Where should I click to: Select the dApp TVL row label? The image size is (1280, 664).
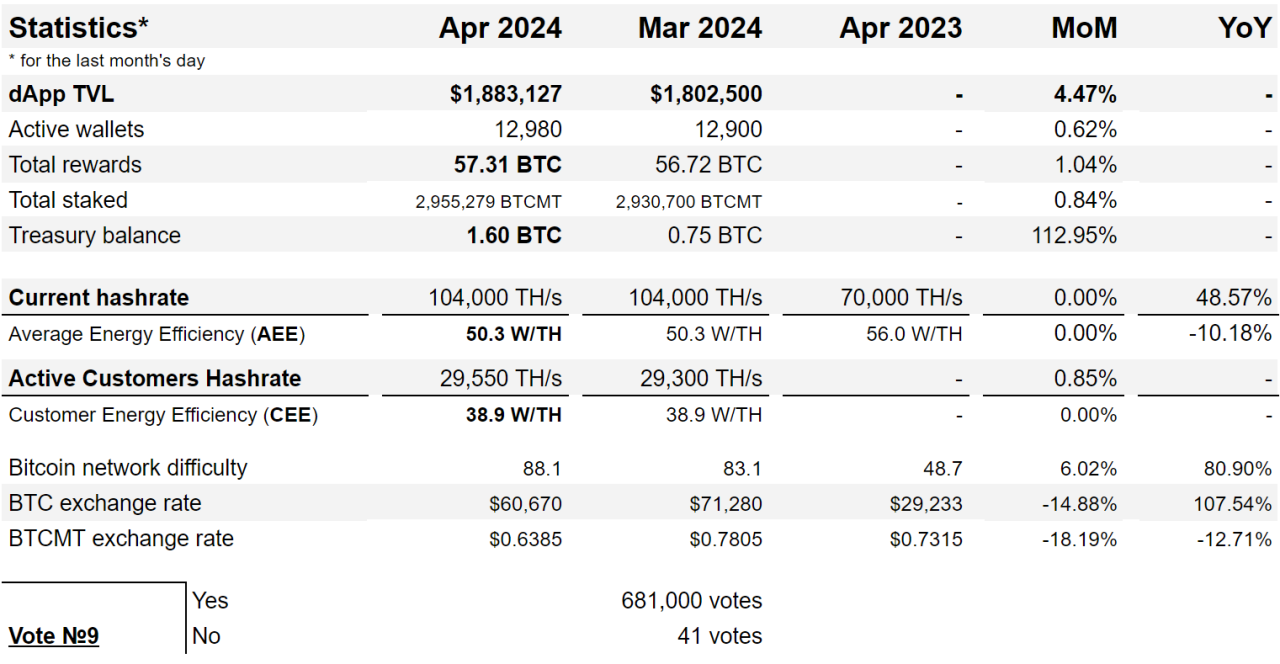coord(61,94)
